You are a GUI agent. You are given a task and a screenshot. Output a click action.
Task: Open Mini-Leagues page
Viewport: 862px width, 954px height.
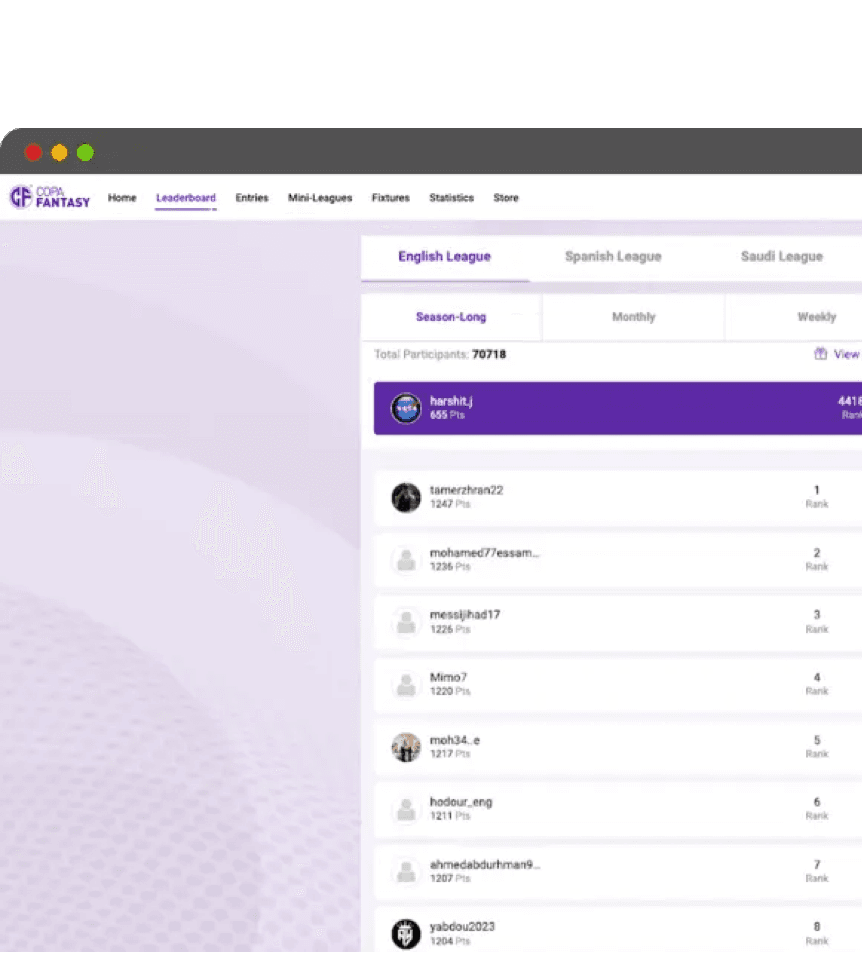click(x=320, y=198)
